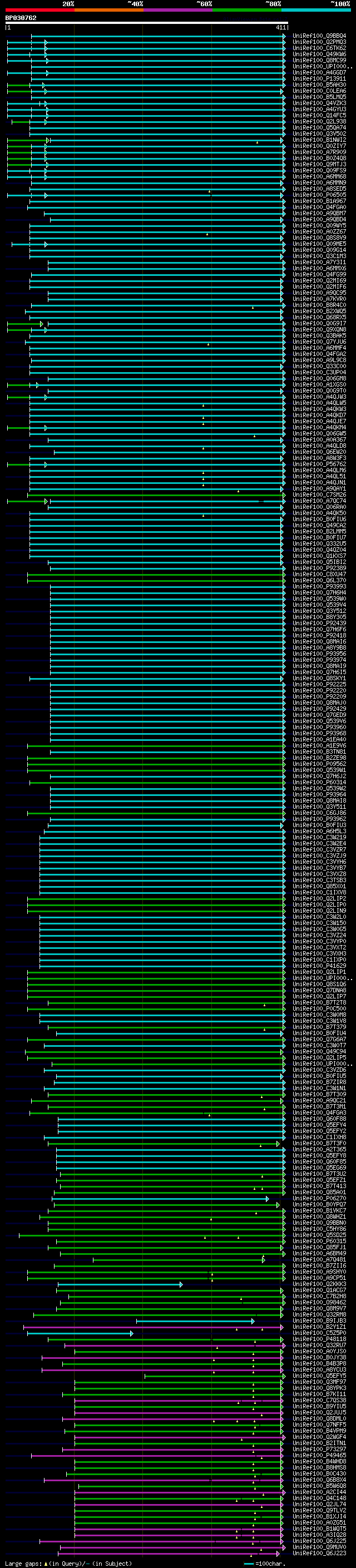Select hit label UniRef100_Q7DNA8
This screenshot has height=1568, width=356.
pos(319,990)
